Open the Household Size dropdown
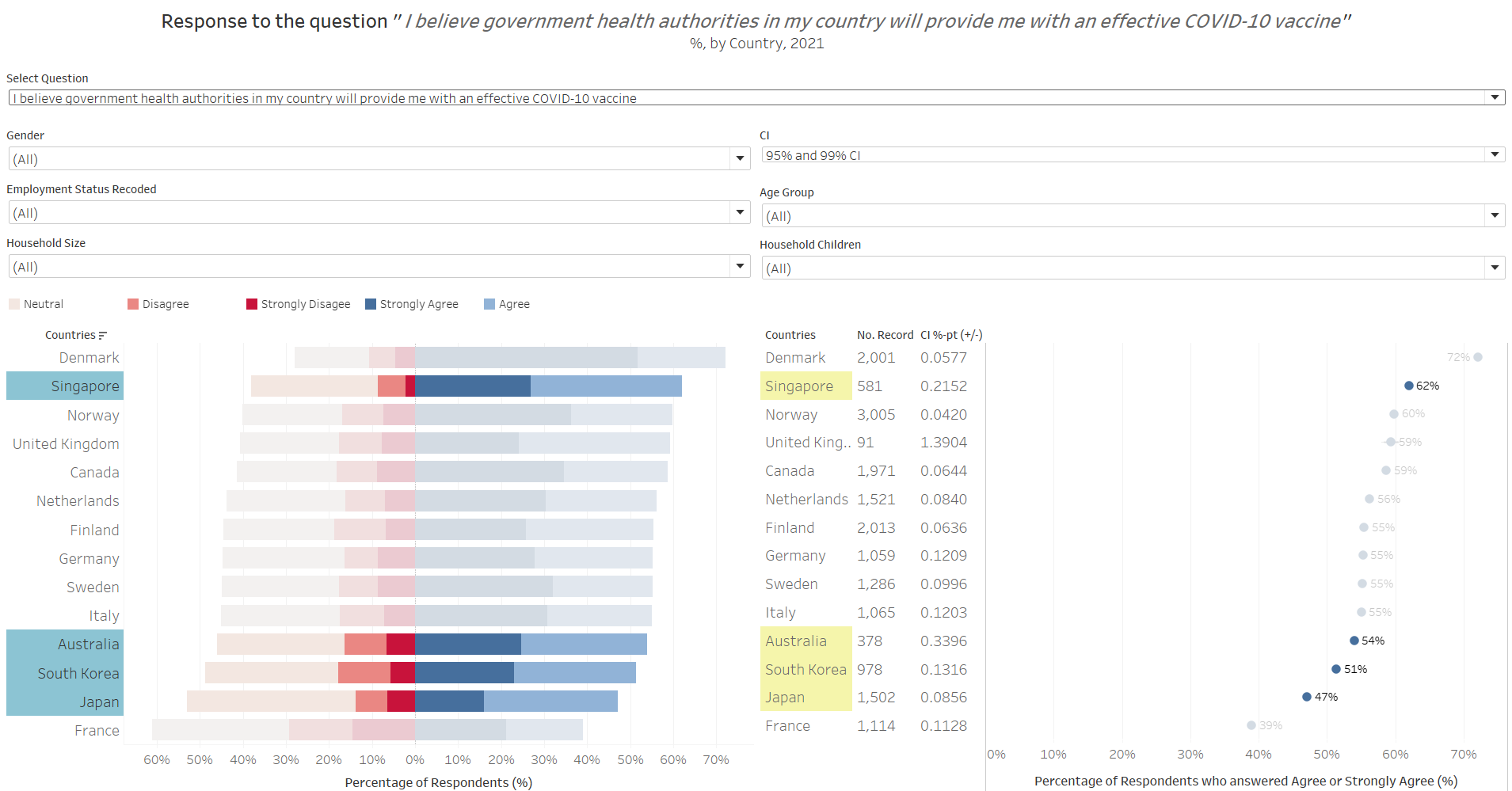The height and width of the screenshot is (791, 1512). (x=740, y=266)
